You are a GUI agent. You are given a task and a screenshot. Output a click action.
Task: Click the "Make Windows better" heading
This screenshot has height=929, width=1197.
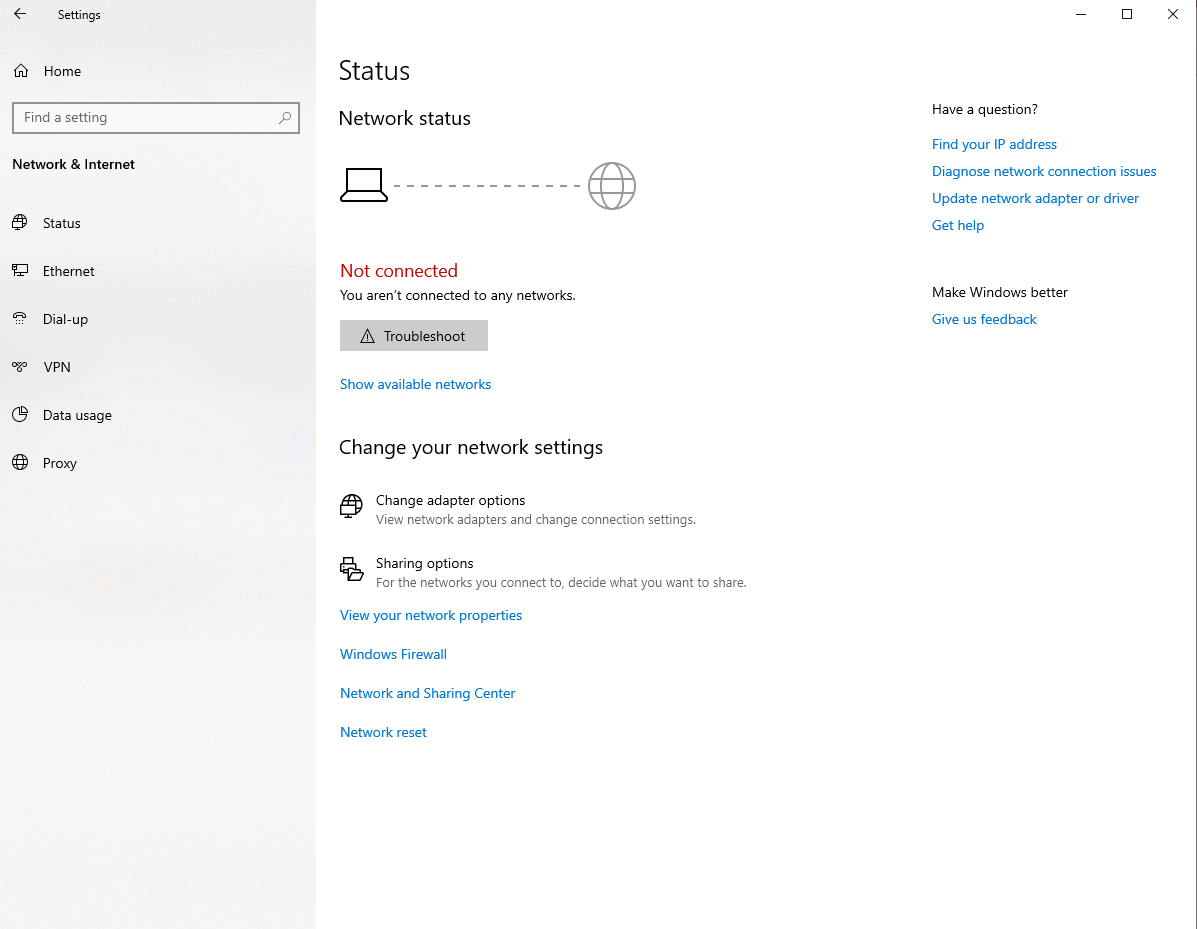(x=999, y=292)
